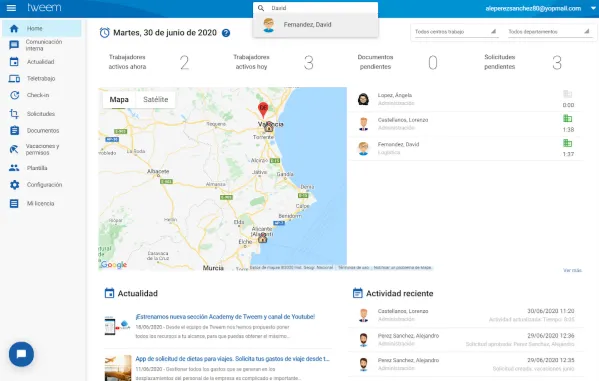
Task: Open the user account dropdown arrow
Action: (x=593, y=8)
